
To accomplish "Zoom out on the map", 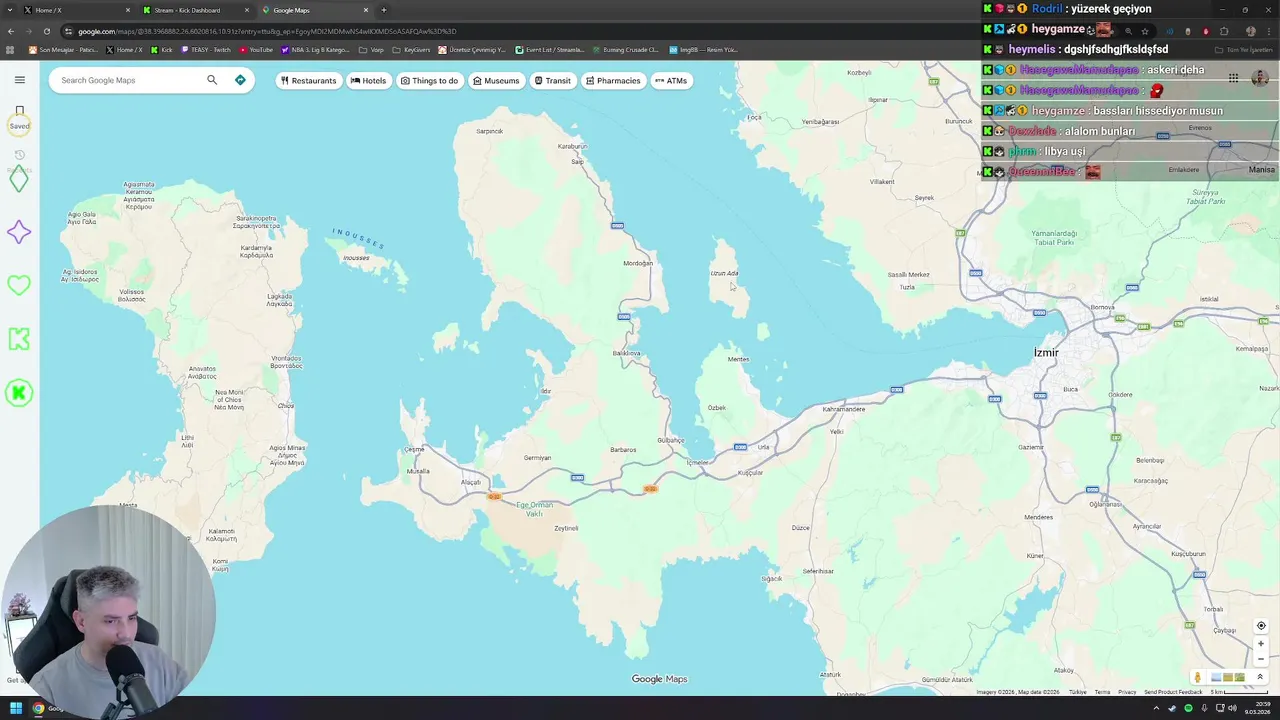I will [x=1261, y=659].
